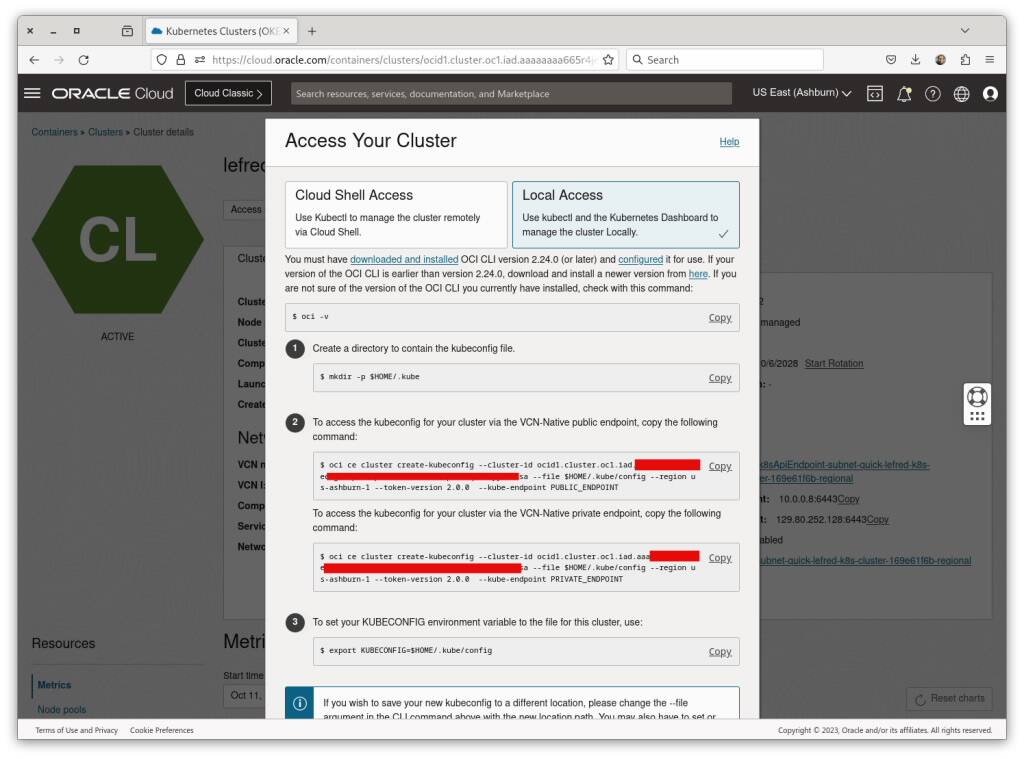The width and height of the screenshot is (1024, 759).
Task: Bookmark this page with star icon
Action: [x=608, y=59]
